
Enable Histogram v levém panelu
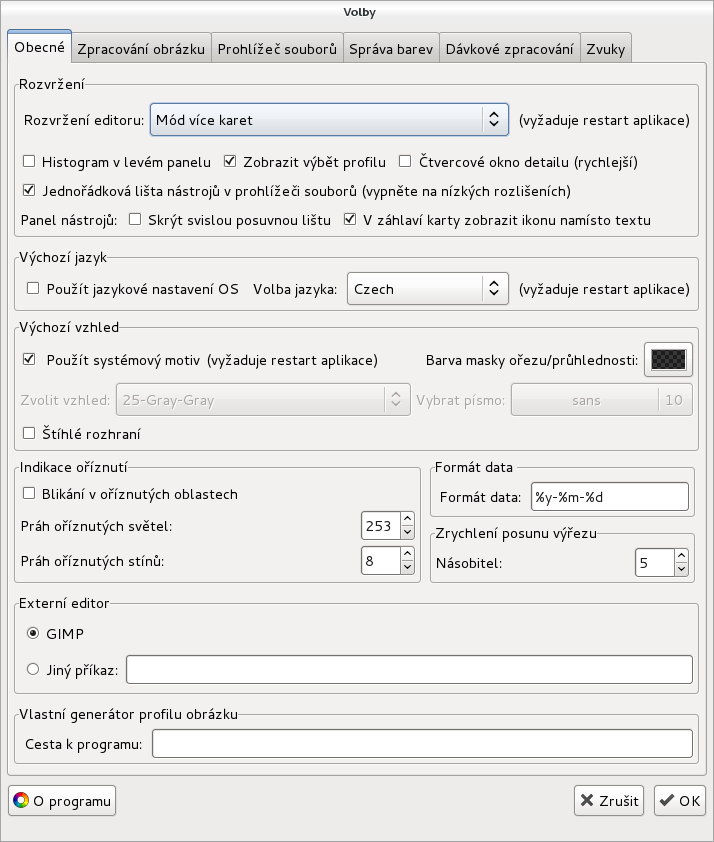coord(29,161)
